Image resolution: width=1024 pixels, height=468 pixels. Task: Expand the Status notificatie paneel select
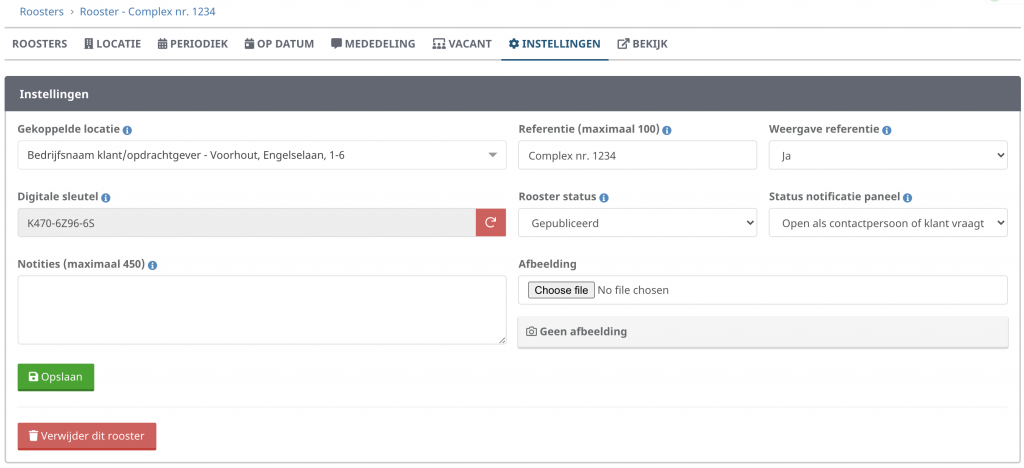click(x=888, y=223)
